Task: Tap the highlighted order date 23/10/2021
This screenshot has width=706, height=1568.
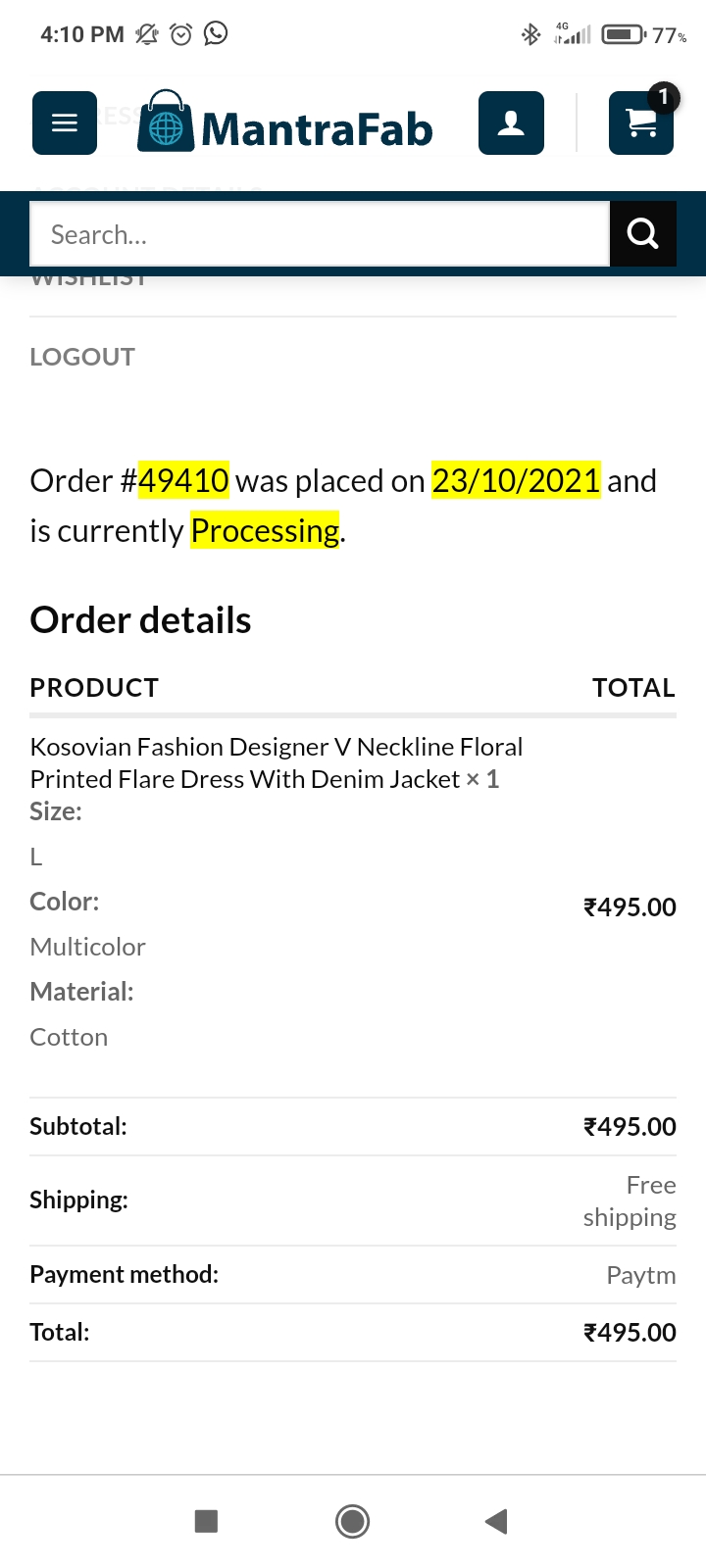Action: (516, 481)
